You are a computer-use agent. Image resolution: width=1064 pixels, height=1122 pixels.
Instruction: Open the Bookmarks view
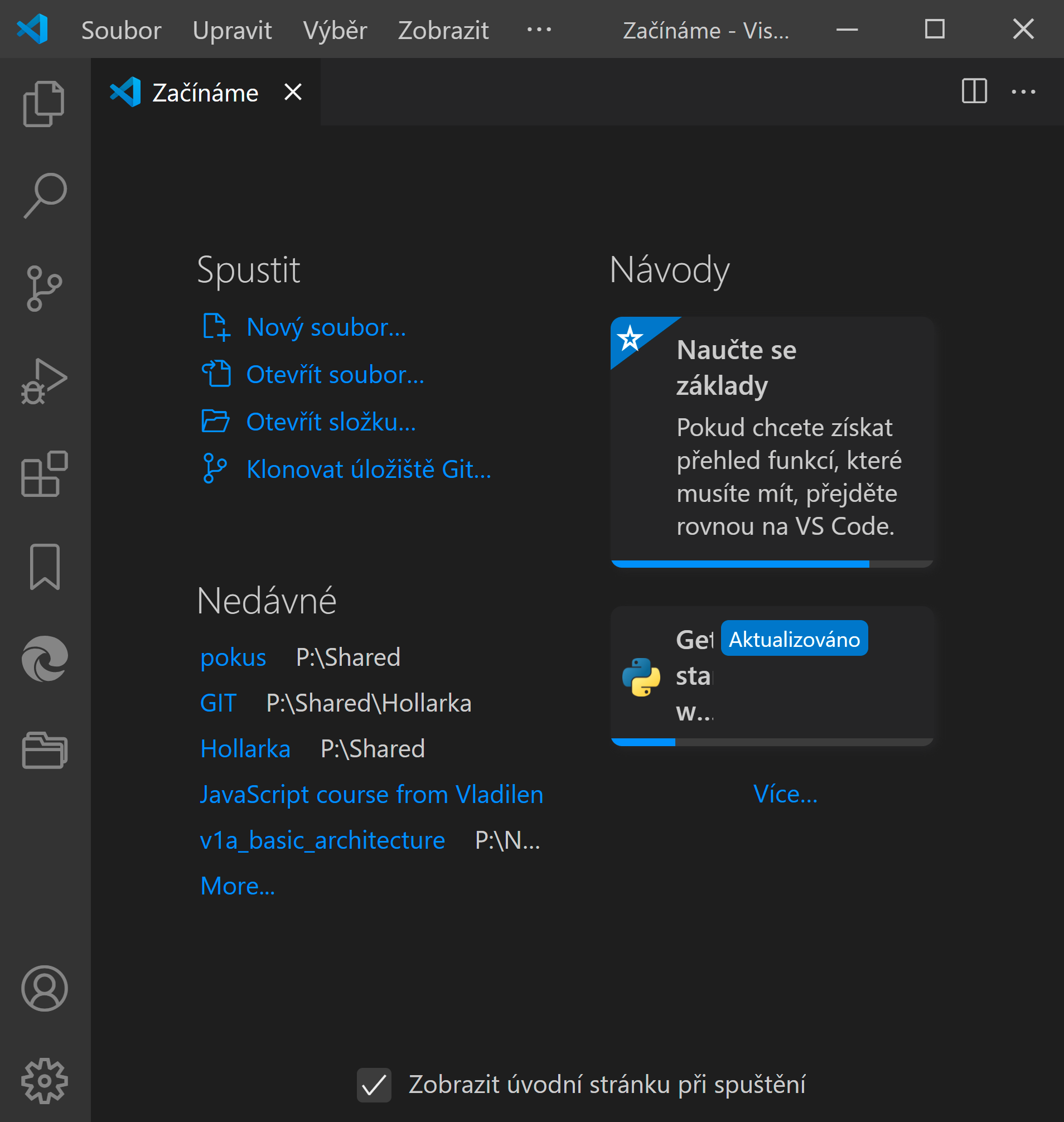(44, 567)
